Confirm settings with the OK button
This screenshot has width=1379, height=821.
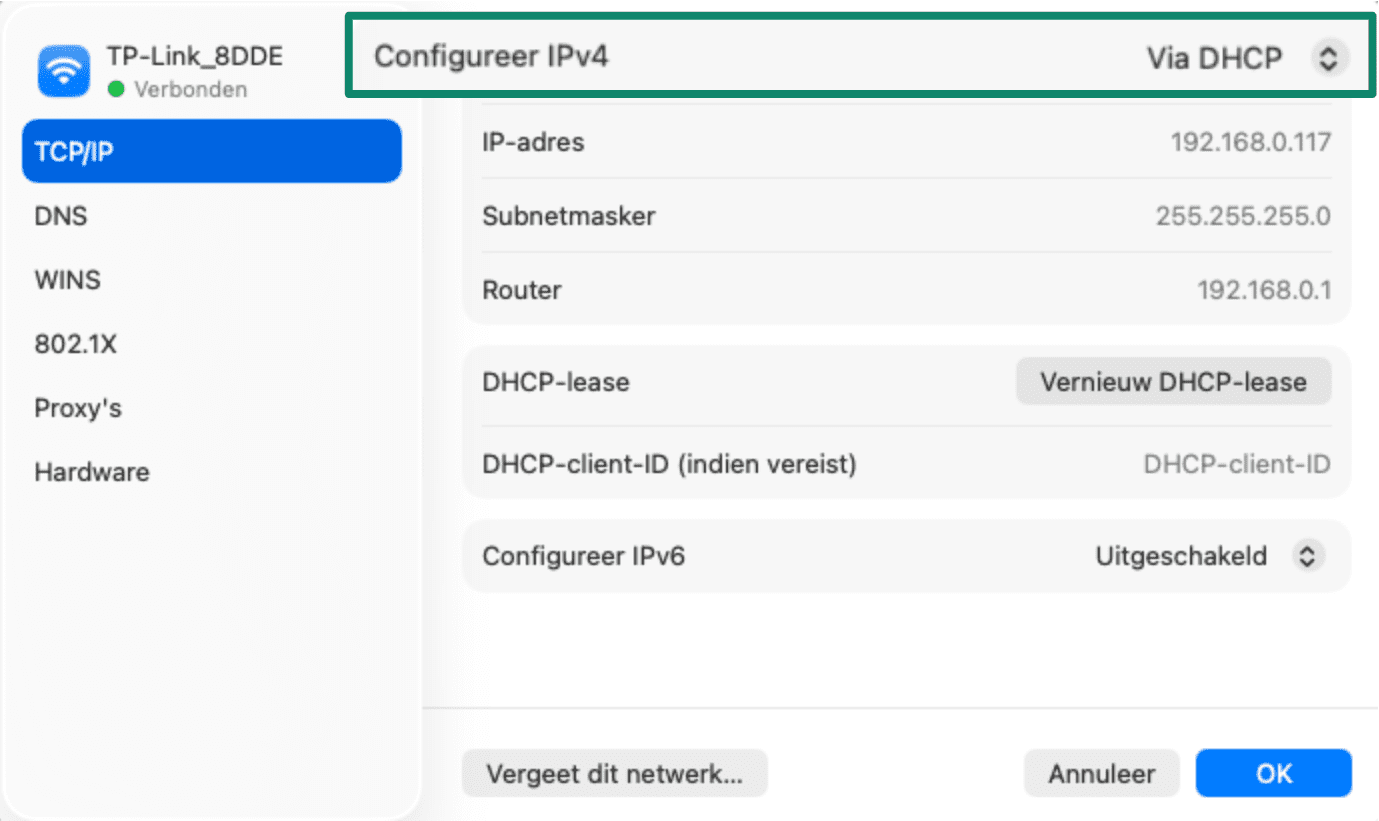[1273, 773]
